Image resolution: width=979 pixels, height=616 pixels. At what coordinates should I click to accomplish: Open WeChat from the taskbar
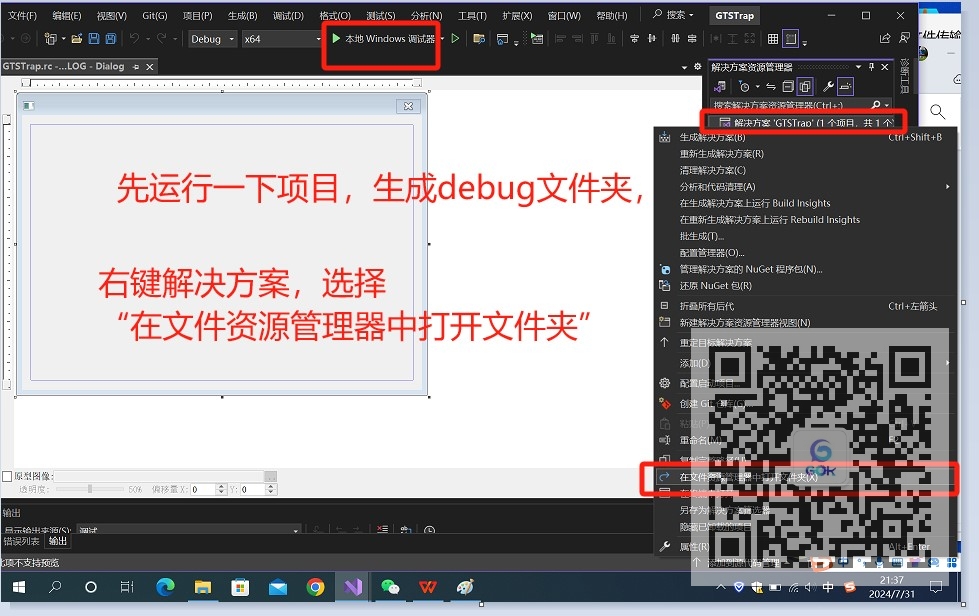tap(390, 587)
